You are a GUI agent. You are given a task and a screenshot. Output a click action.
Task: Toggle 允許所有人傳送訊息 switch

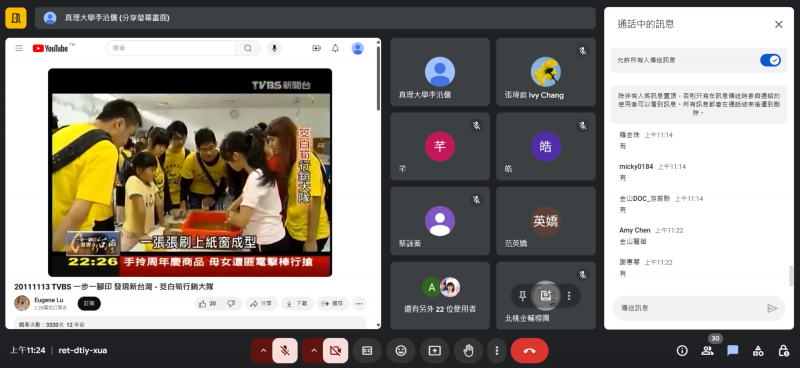point(770,60)
